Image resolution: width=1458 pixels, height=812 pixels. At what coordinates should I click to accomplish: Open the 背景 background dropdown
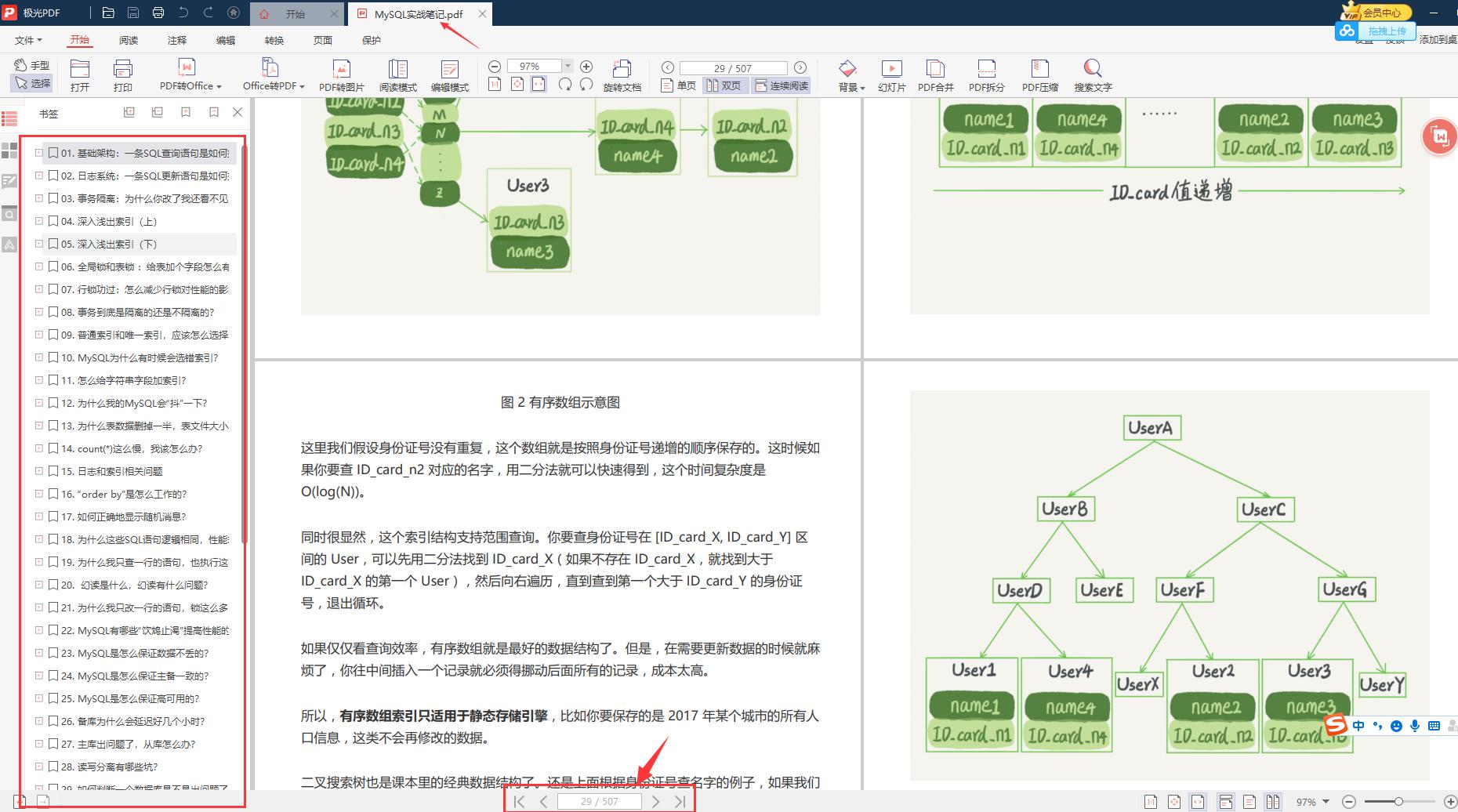851,76
